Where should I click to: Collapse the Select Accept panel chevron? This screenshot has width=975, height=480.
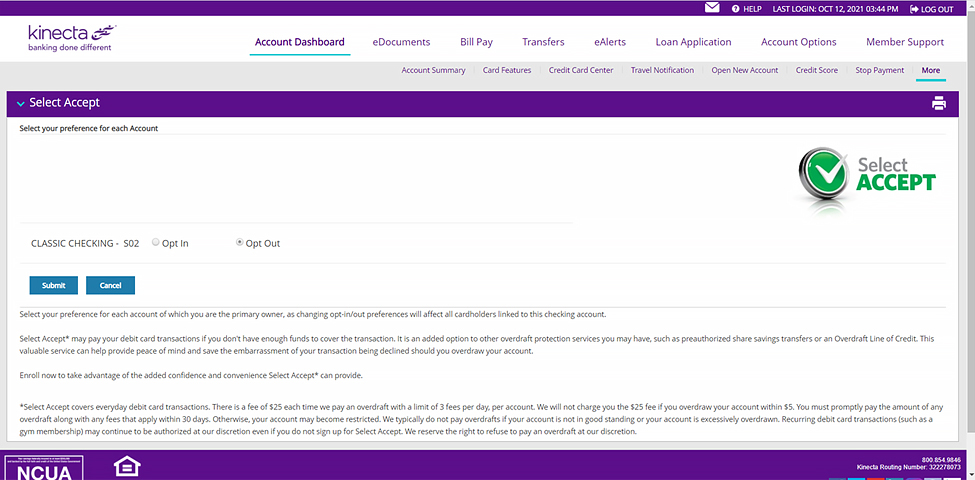pos(20,103)
